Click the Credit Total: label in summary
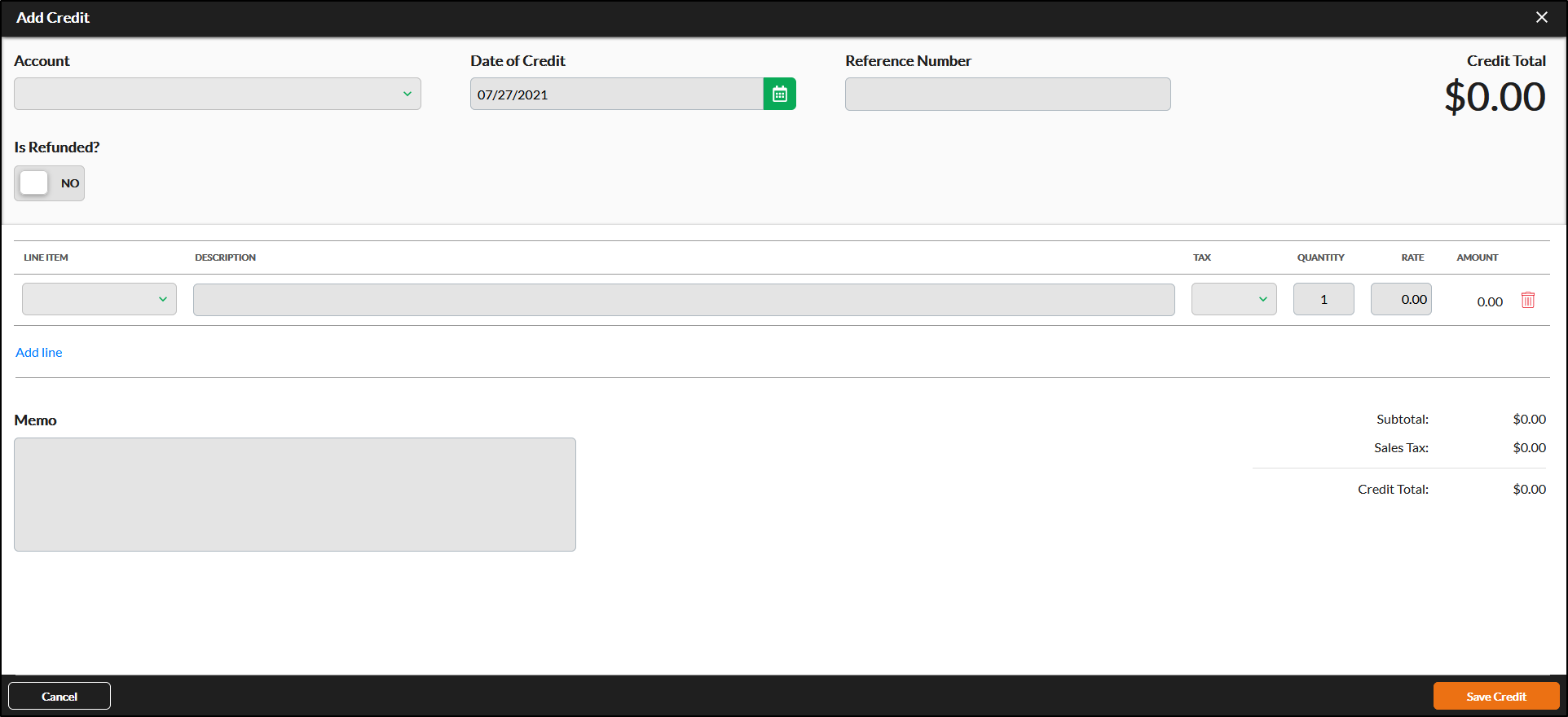 tap(1393, 489)
